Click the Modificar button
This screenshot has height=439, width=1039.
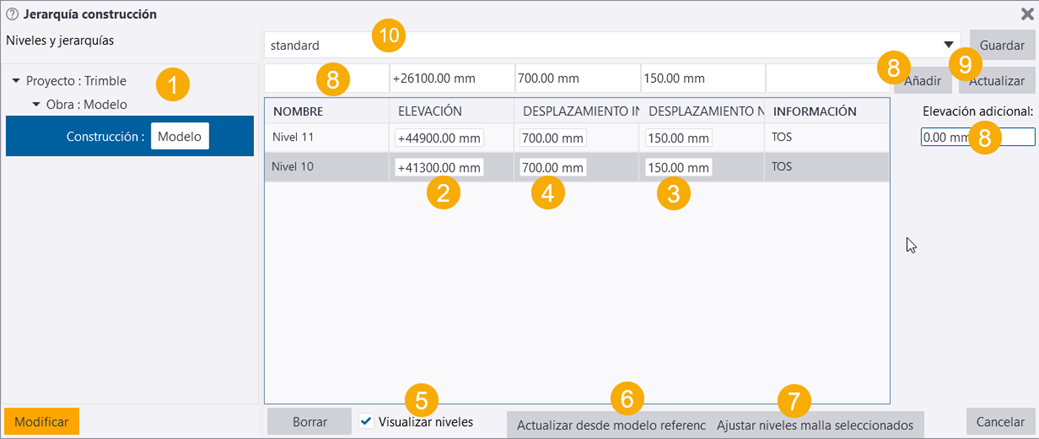click(42, 422)
